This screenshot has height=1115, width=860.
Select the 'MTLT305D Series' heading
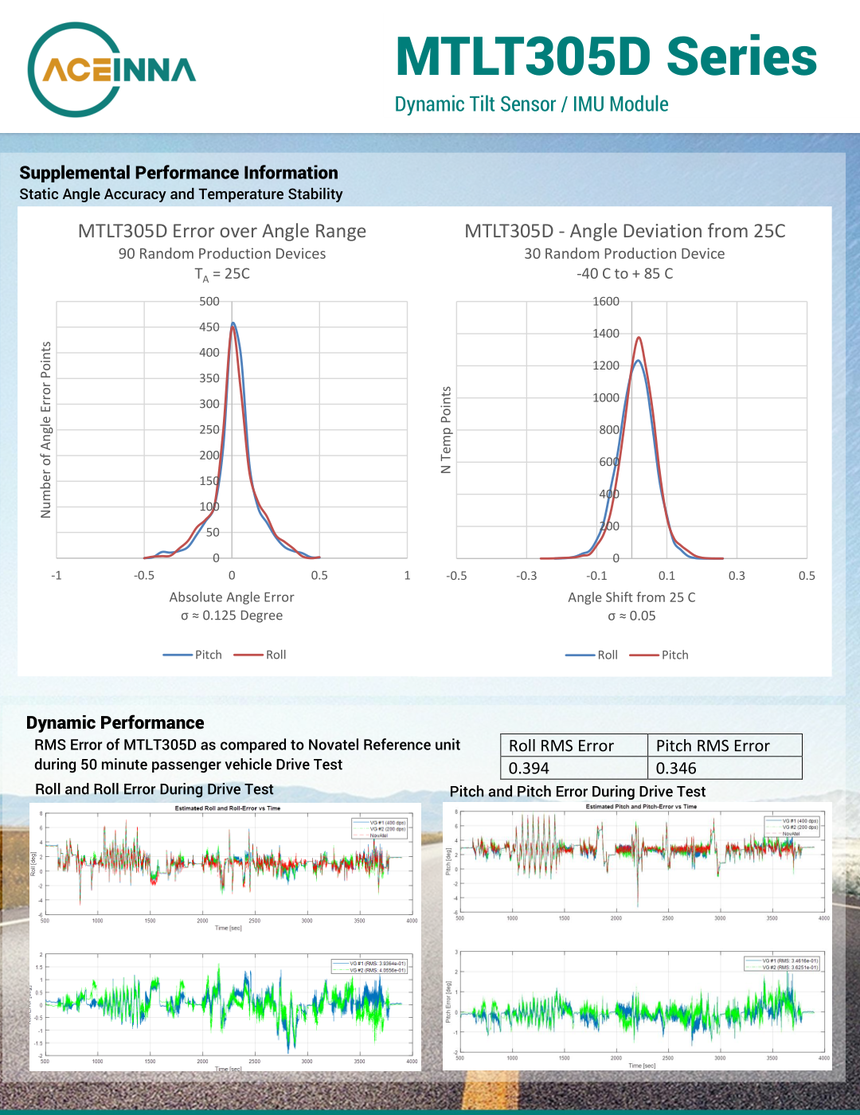[x=606, y=56]
